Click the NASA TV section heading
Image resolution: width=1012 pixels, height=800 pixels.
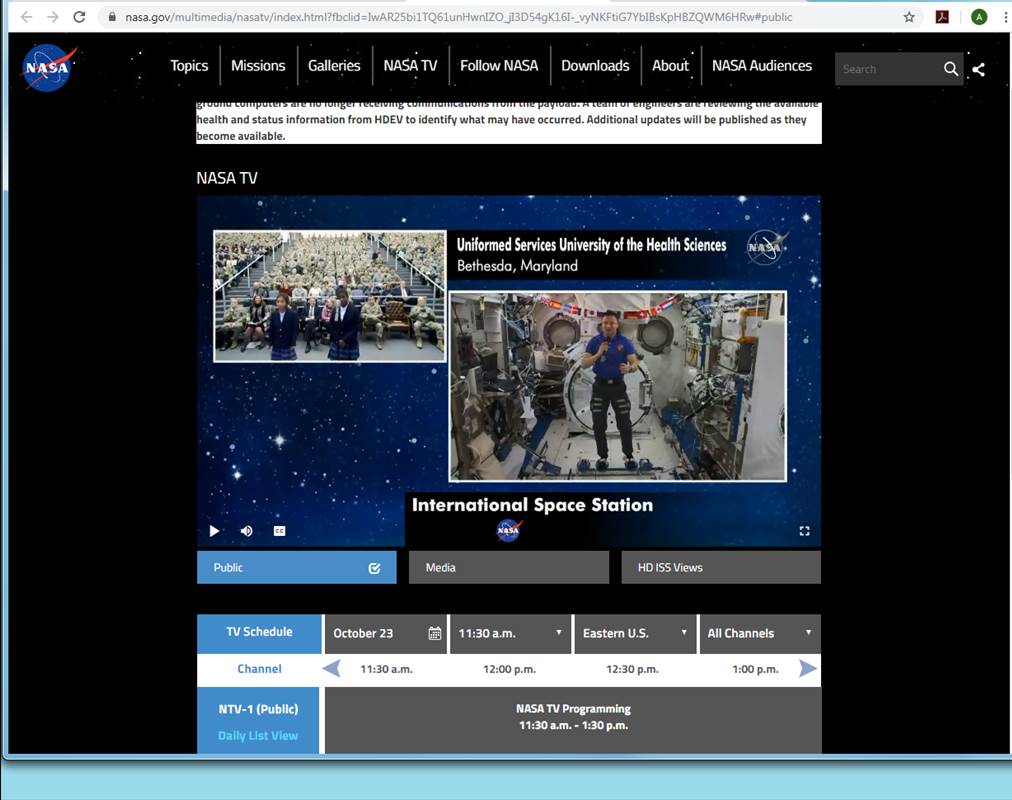227,178
